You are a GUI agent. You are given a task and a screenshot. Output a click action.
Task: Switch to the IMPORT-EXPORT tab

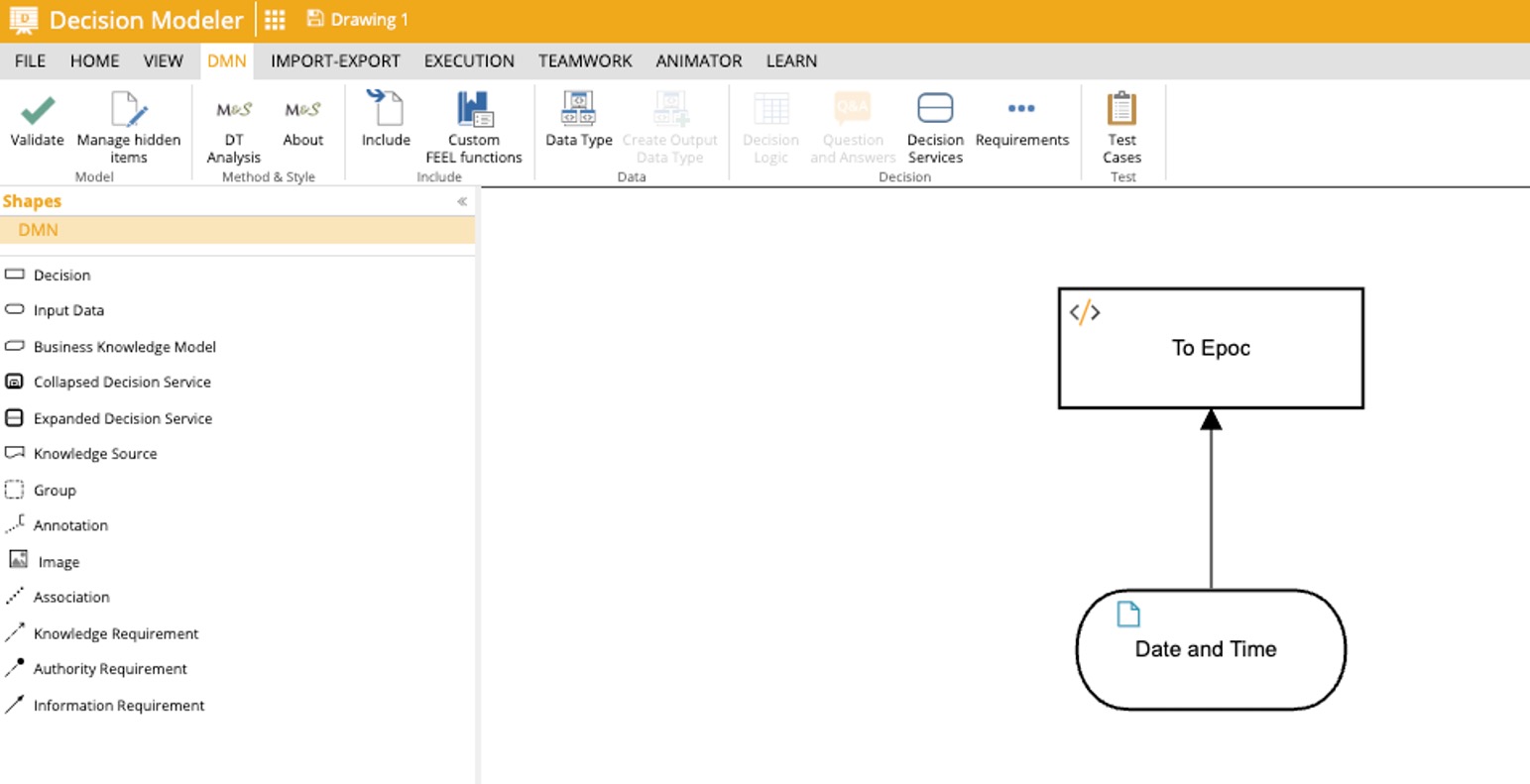coord(335,60)
